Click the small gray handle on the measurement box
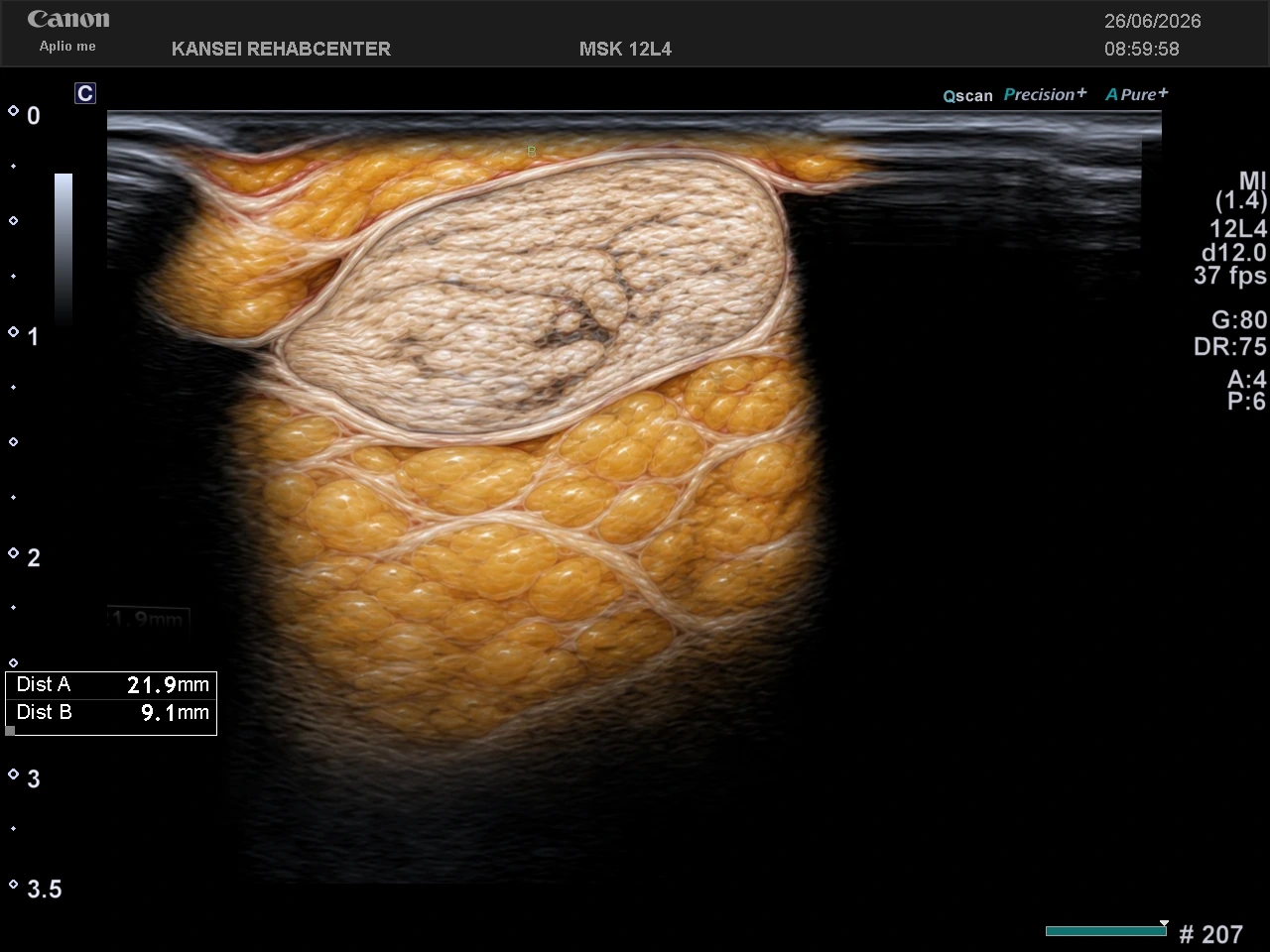The image size is (1270, 952). click(10, 731)
